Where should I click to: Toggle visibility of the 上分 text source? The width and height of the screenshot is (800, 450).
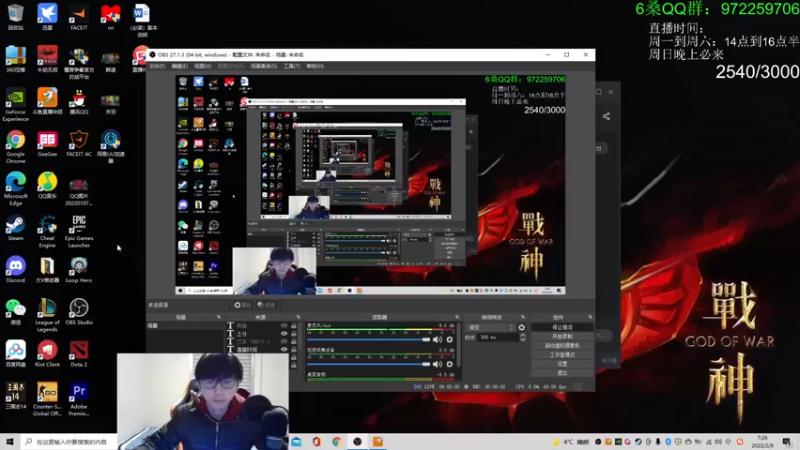284,334
